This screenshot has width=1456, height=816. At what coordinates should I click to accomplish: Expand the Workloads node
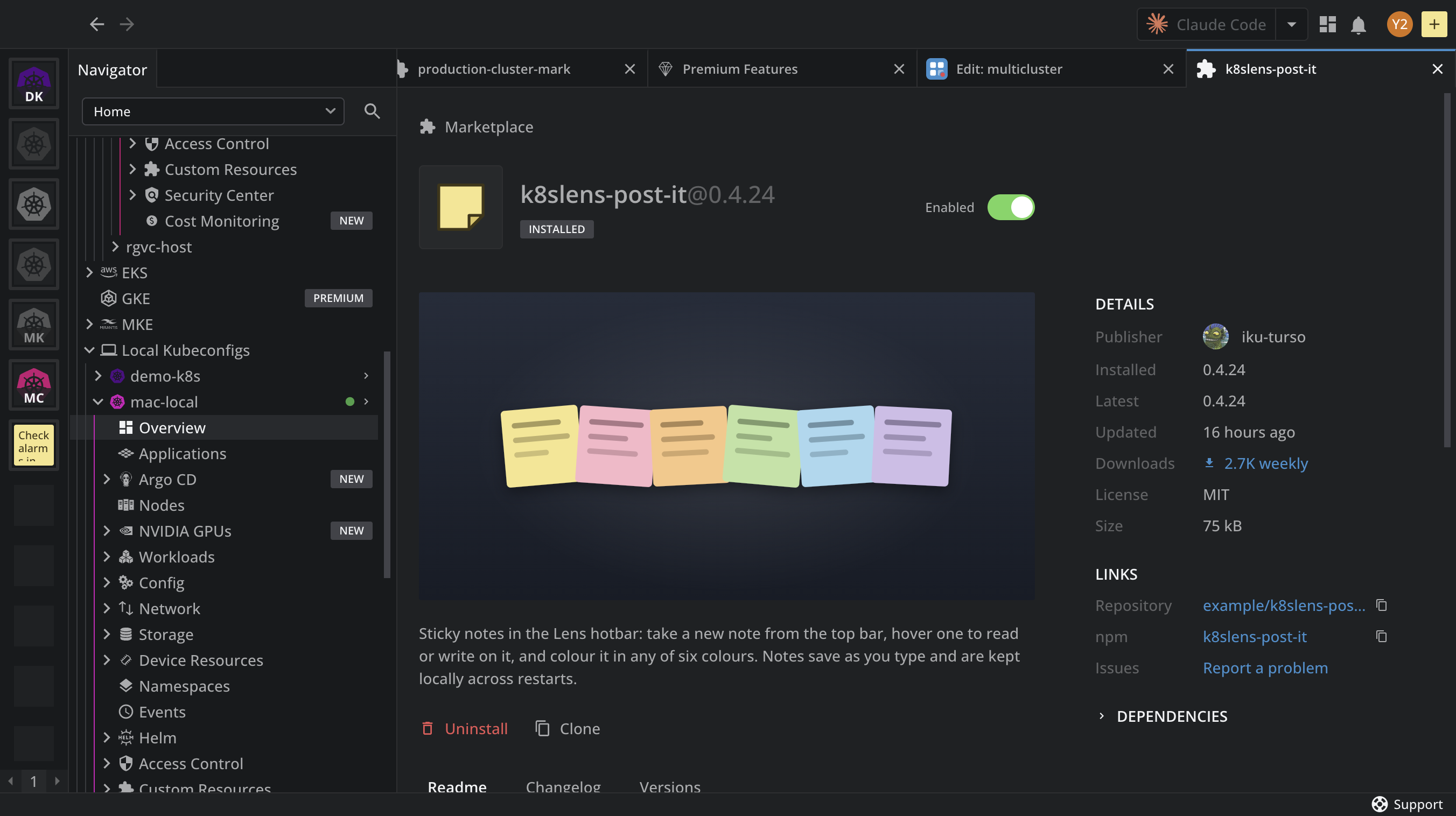(x=107, y=557)
